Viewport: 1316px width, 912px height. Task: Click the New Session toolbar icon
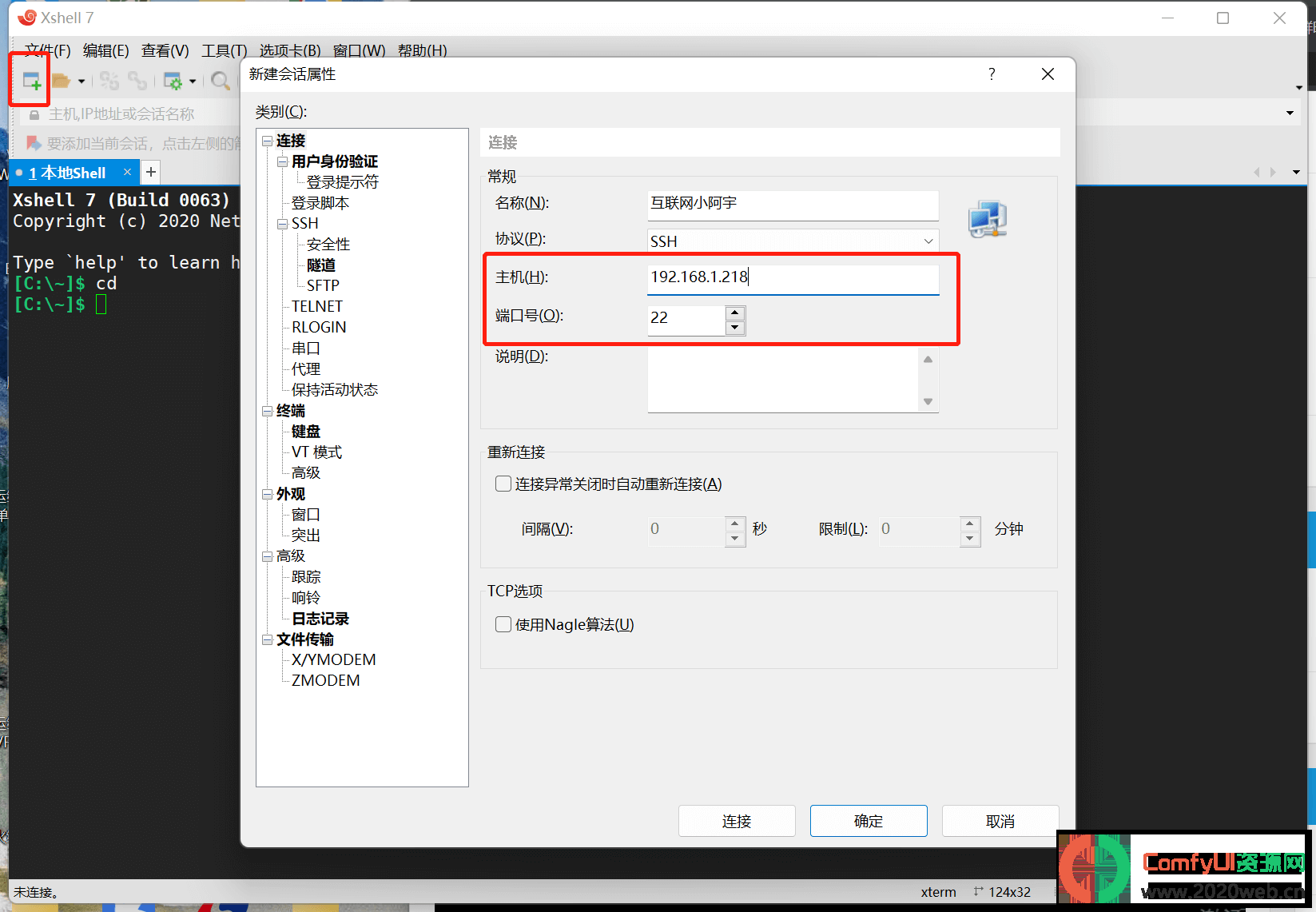(31, 81)
